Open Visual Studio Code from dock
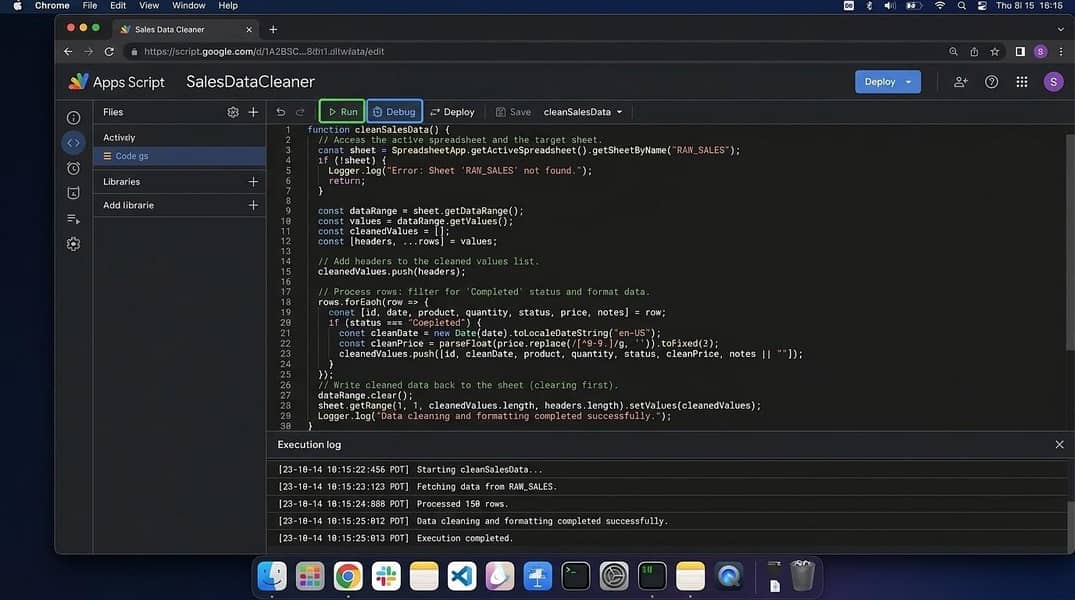Screen dimensions: 1075x600 click(462, 575)
